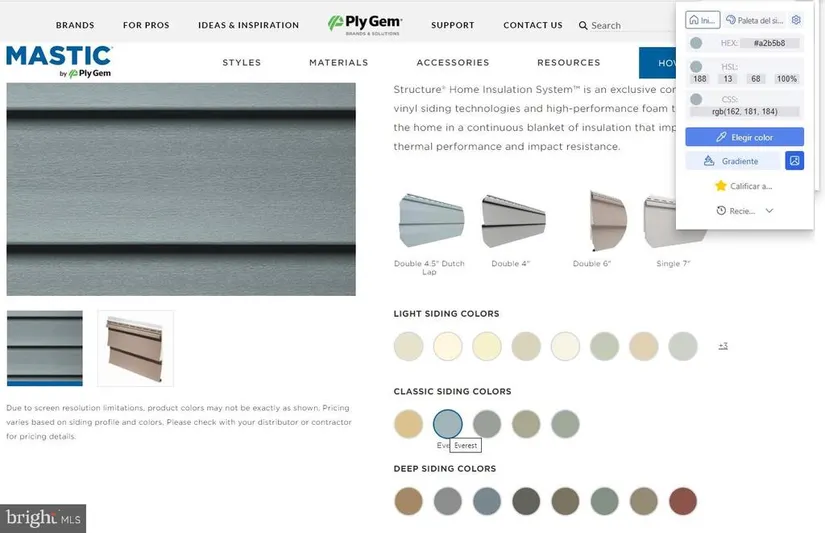Click the HEX value field

pos(769,43)
